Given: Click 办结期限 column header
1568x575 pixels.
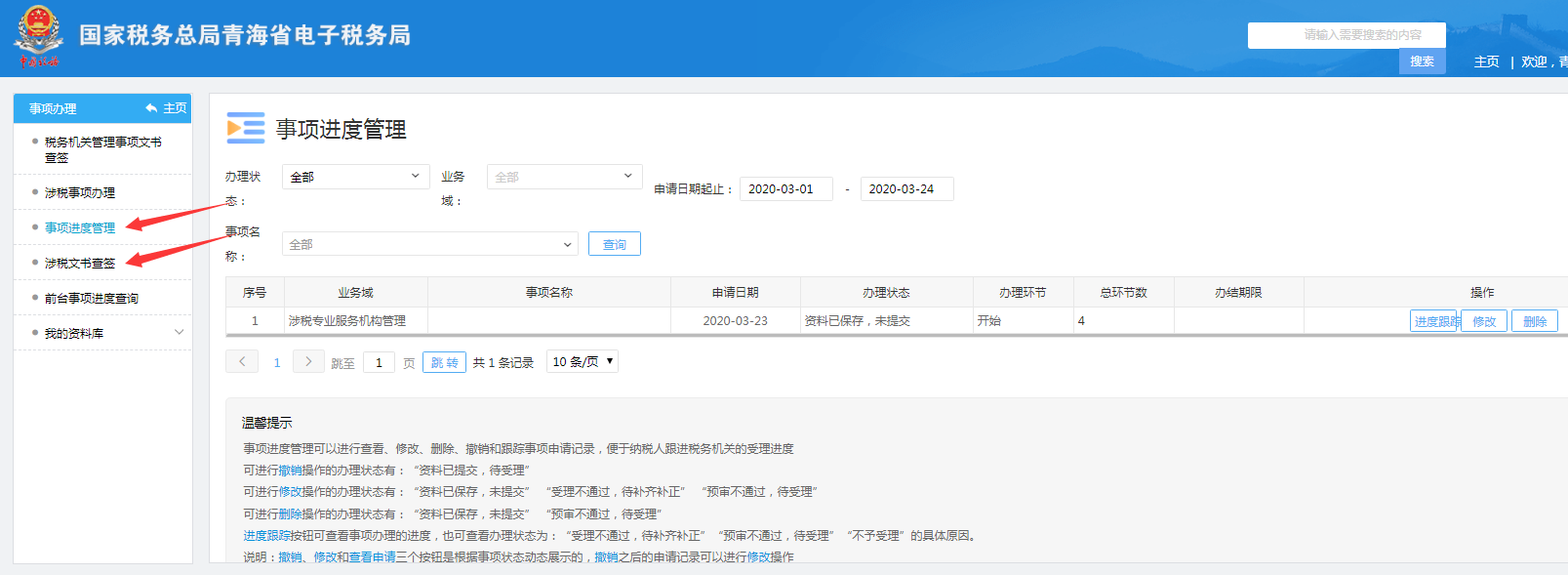Looking at the screenshot, I should pos(1239,293).
